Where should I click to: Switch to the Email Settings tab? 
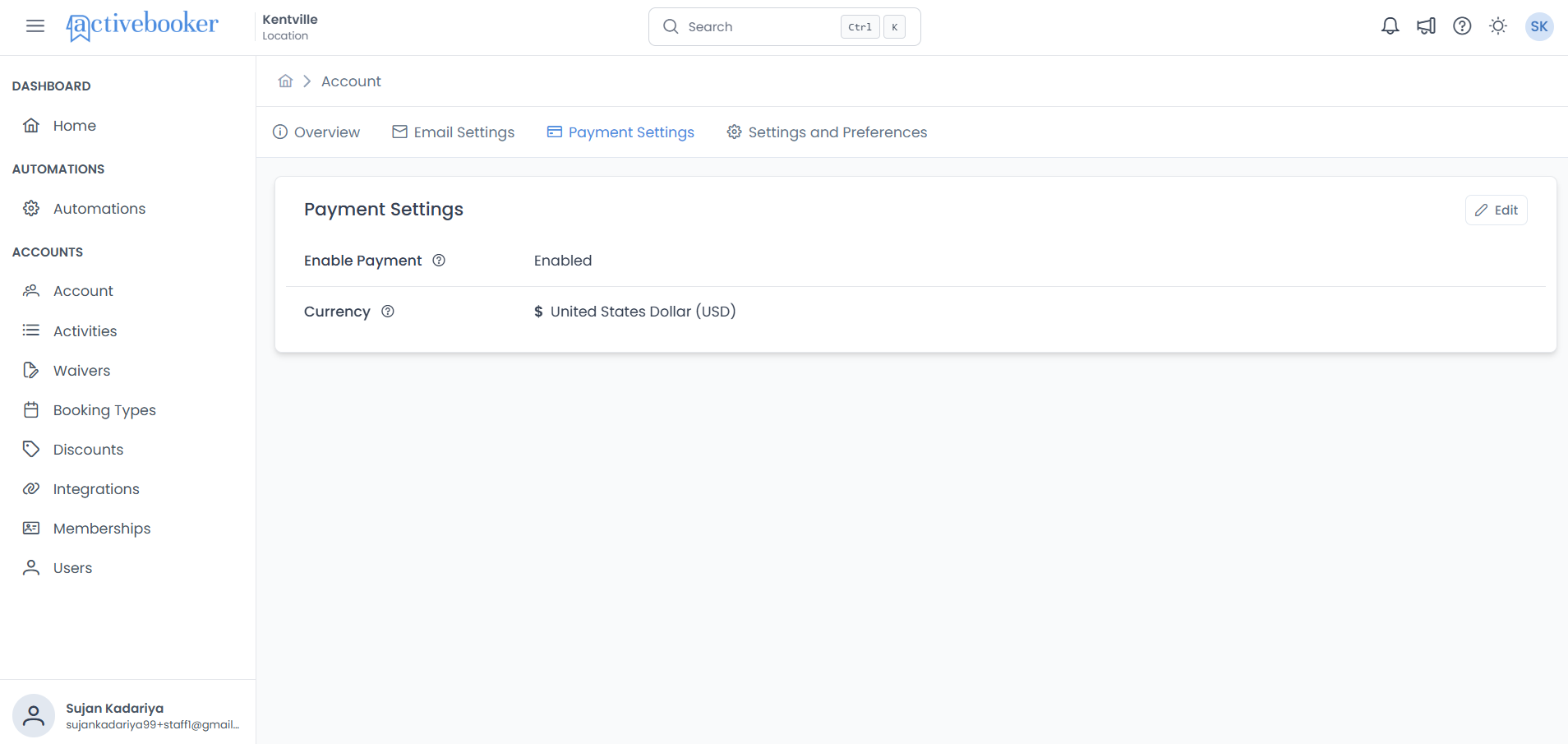[454, 132]
